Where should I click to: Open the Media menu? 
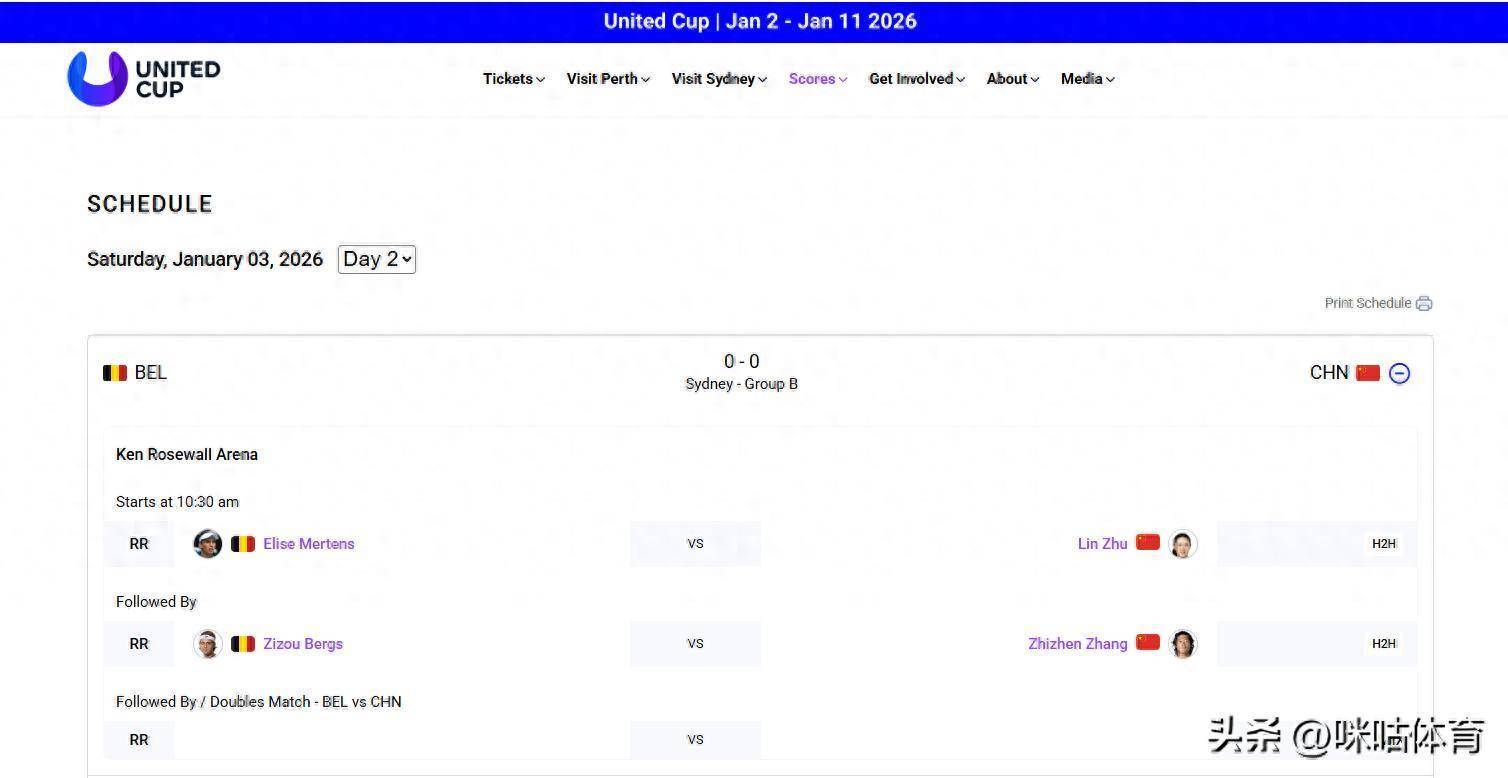coord(1087,79)
